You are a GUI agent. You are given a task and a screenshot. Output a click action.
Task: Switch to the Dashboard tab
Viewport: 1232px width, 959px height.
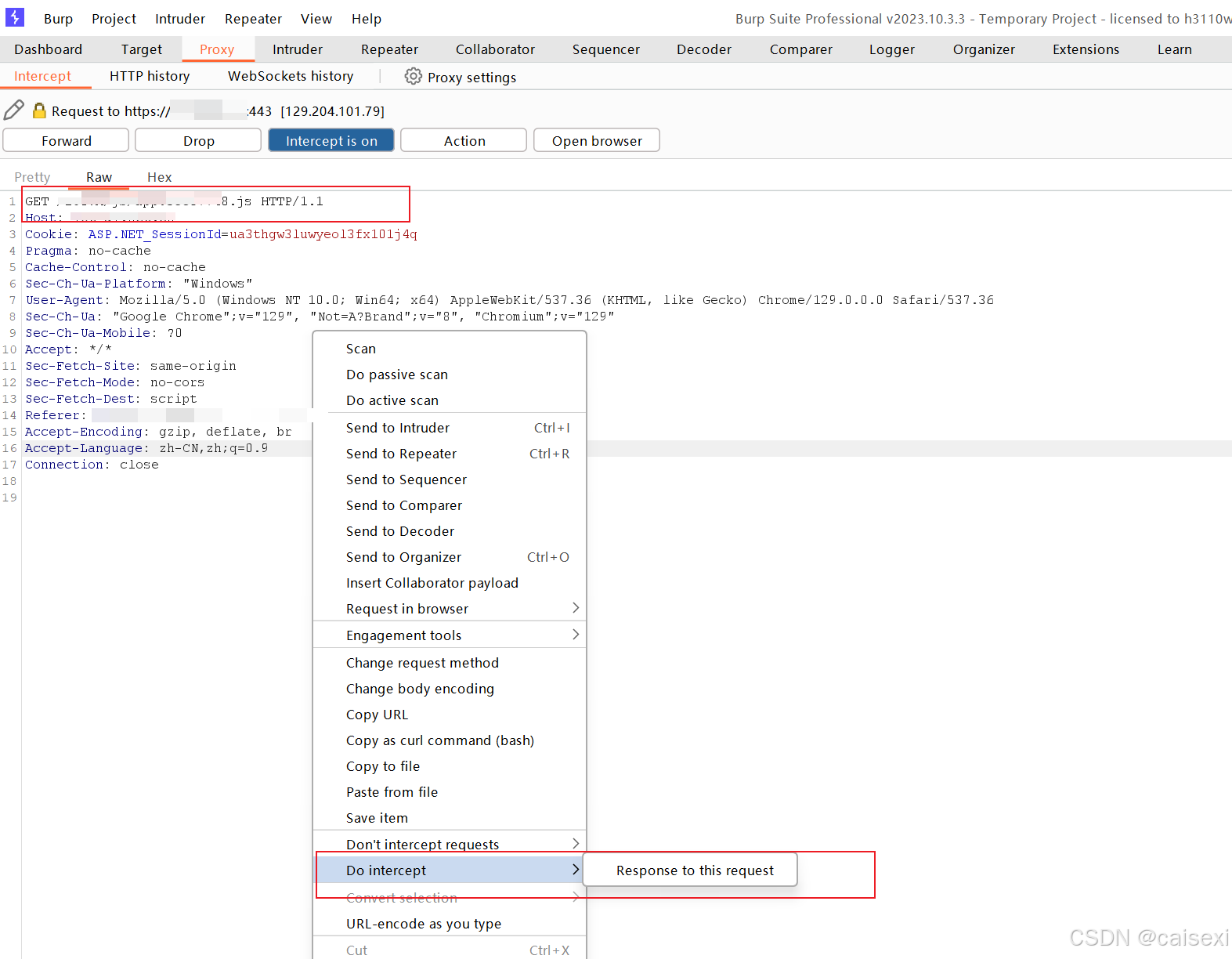[48, 49]
